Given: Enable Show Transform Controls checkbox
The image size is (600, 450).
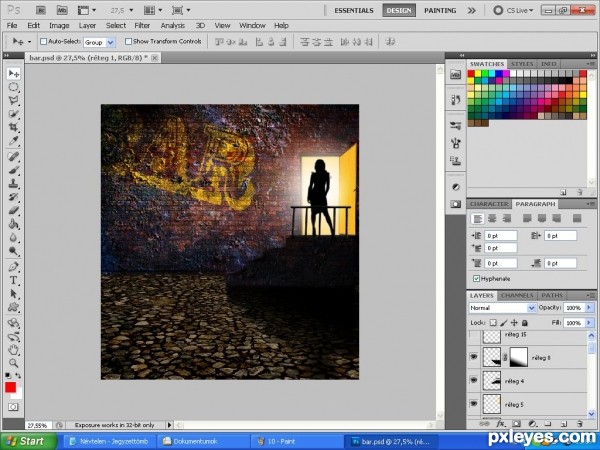Looking at the screenshot, I should [129, 41].
